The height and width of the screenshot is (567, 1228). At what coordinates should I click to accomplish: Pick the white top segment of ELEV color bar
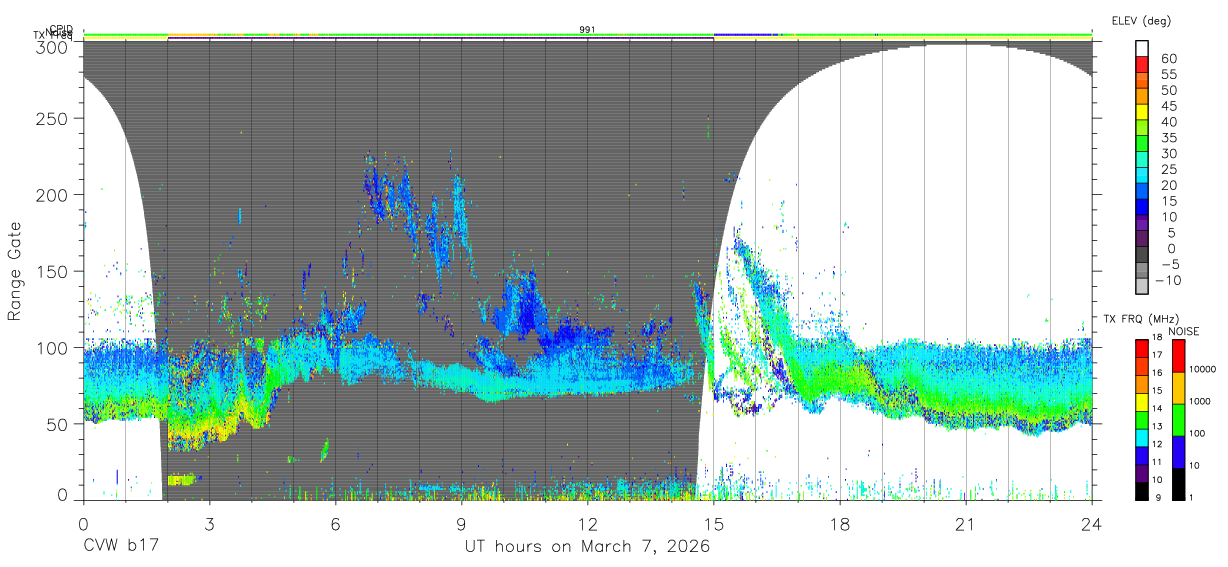[x=1142, y=47]
